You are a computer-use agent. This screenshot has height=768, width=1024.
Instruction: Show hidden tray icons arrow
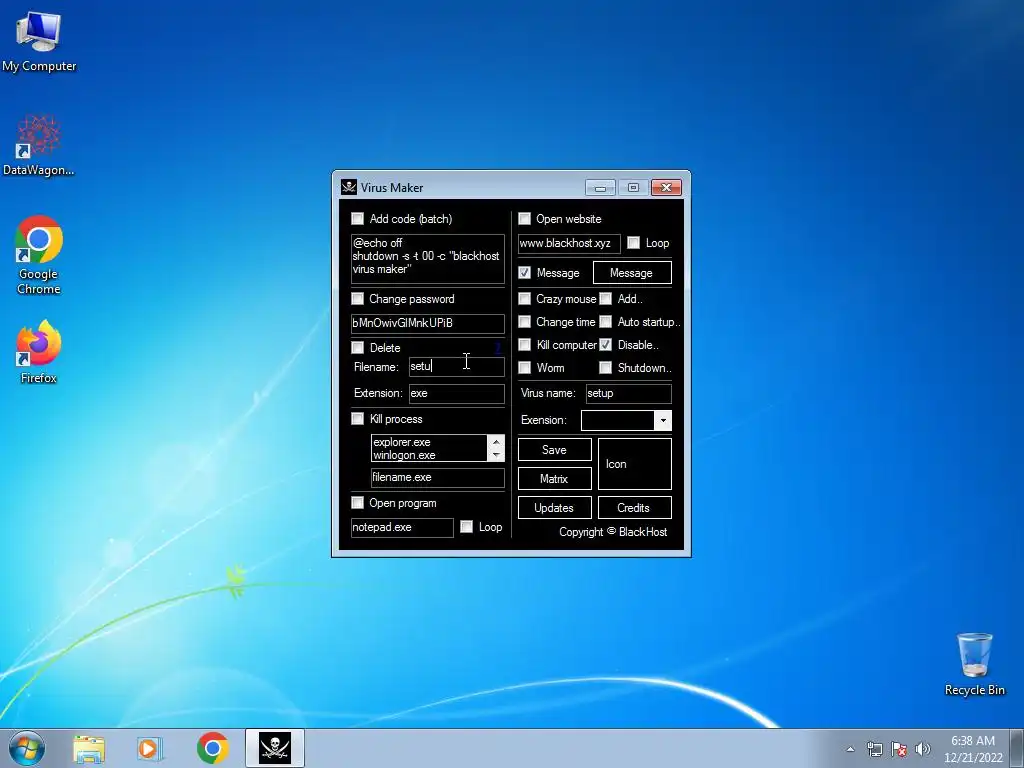850,749
